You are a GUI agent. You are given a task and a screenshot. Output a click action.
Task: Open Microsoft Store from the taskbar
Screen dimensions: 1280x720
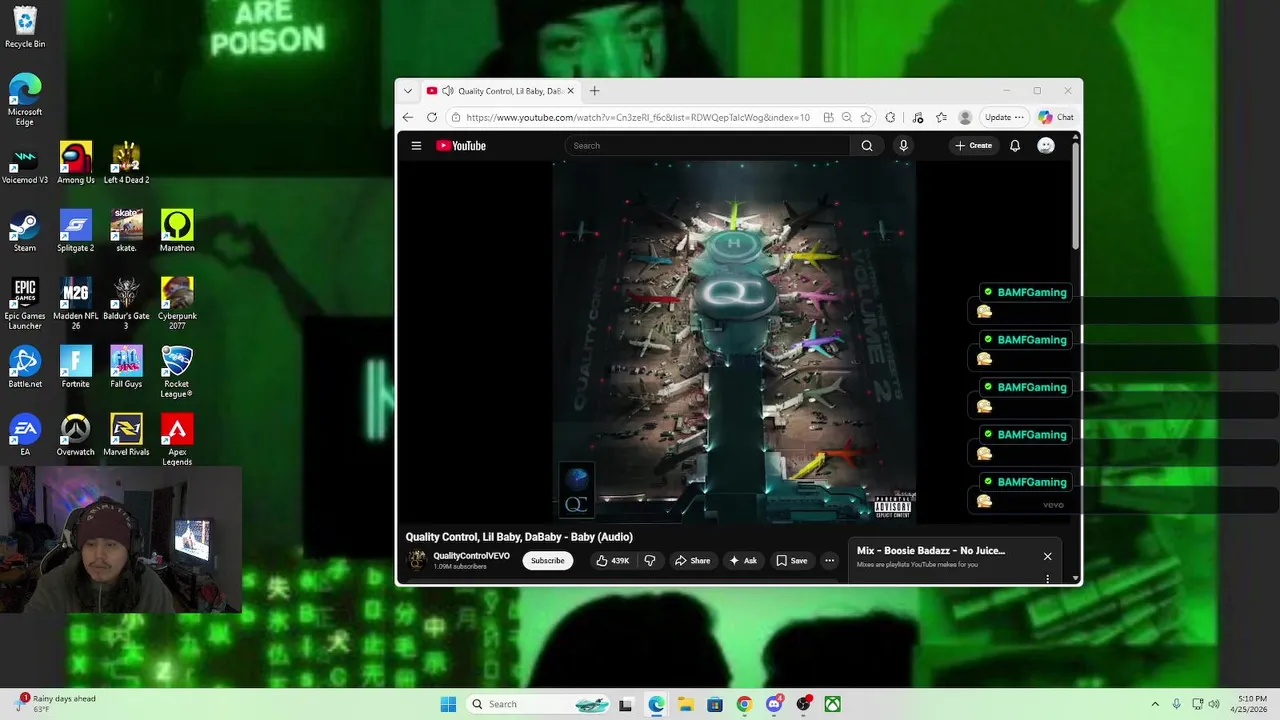(x=714, y=704)
